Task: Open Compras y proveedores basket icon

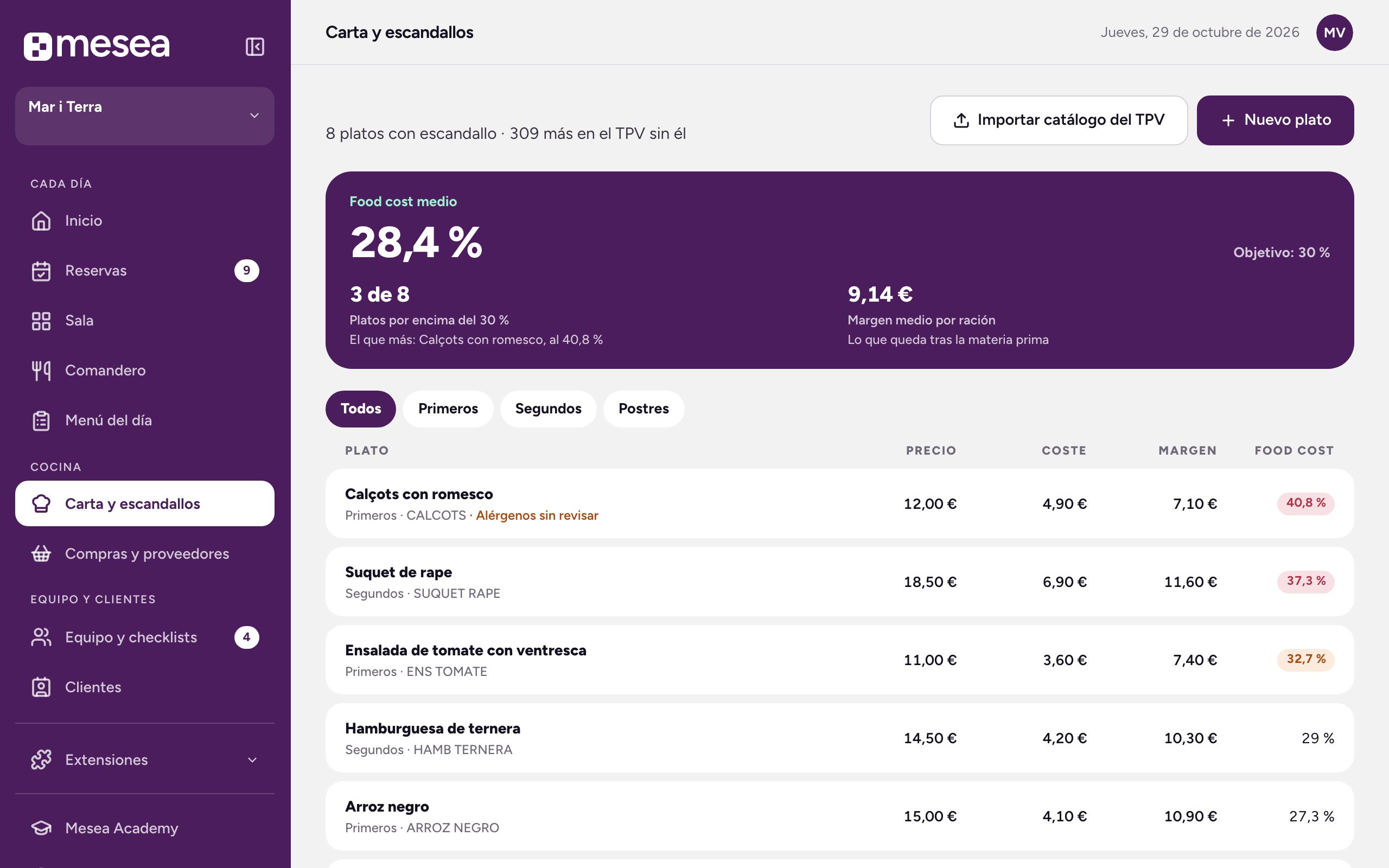Action: pyautogui.click(x=41, y=553)
